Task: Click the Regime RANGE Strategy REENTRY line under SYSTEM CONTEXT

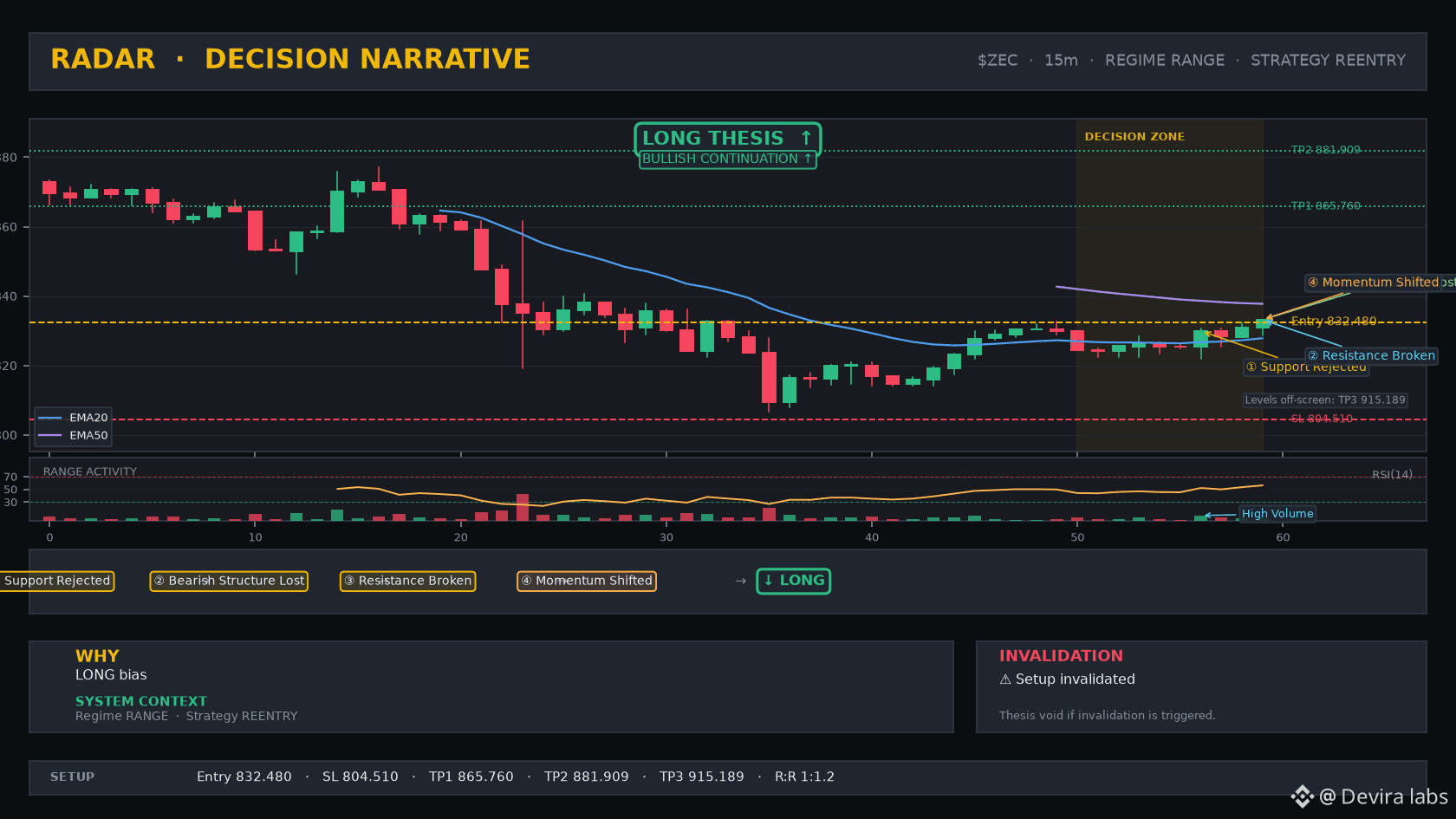Action: [186, 716]
